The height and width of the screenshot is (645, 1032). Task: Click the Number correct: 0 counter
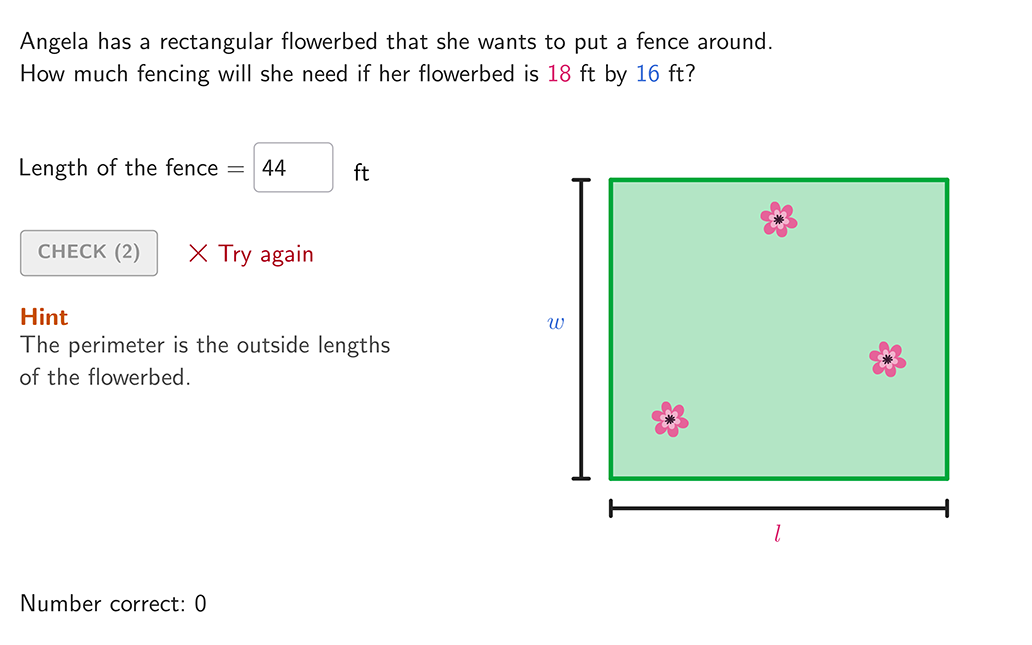pos(113,604)
